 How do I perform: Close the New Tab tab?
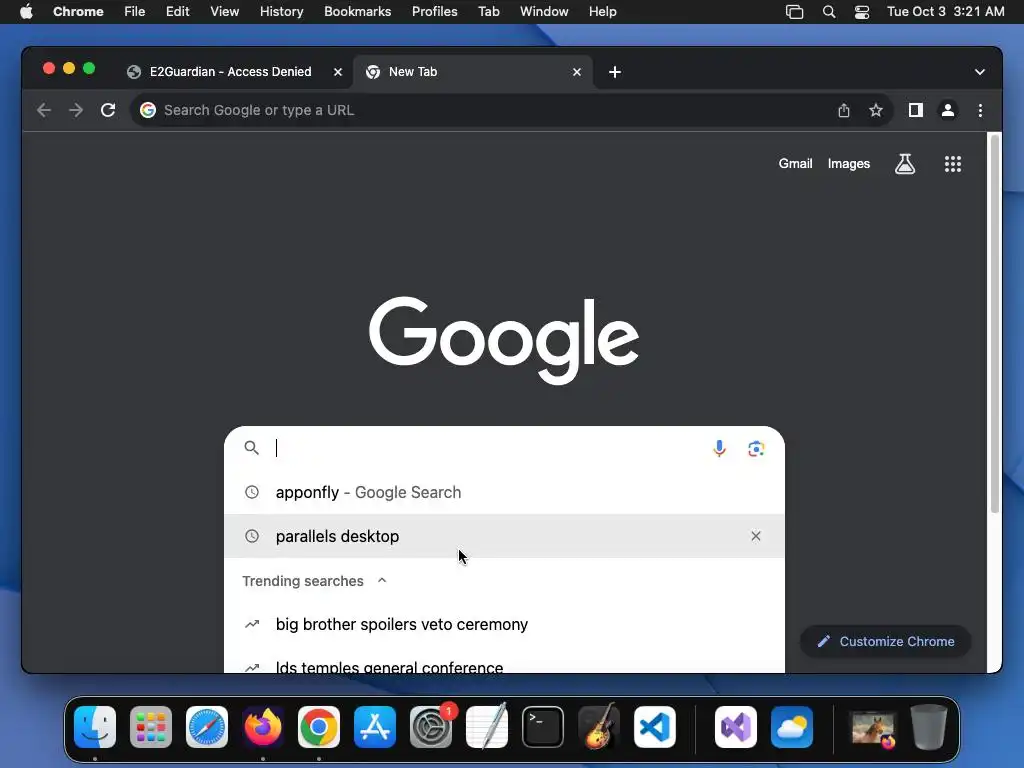point(577,72)
